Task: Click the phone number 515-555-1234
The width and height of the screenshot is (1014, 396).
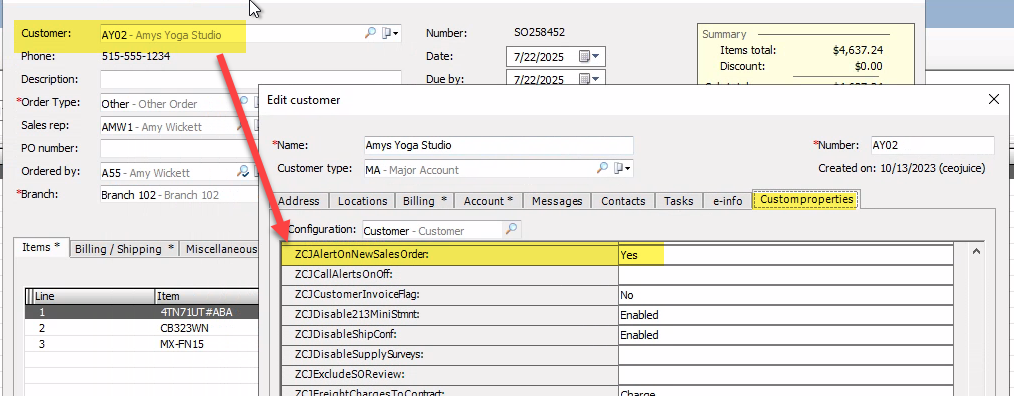Action: [x=136, y=56]
